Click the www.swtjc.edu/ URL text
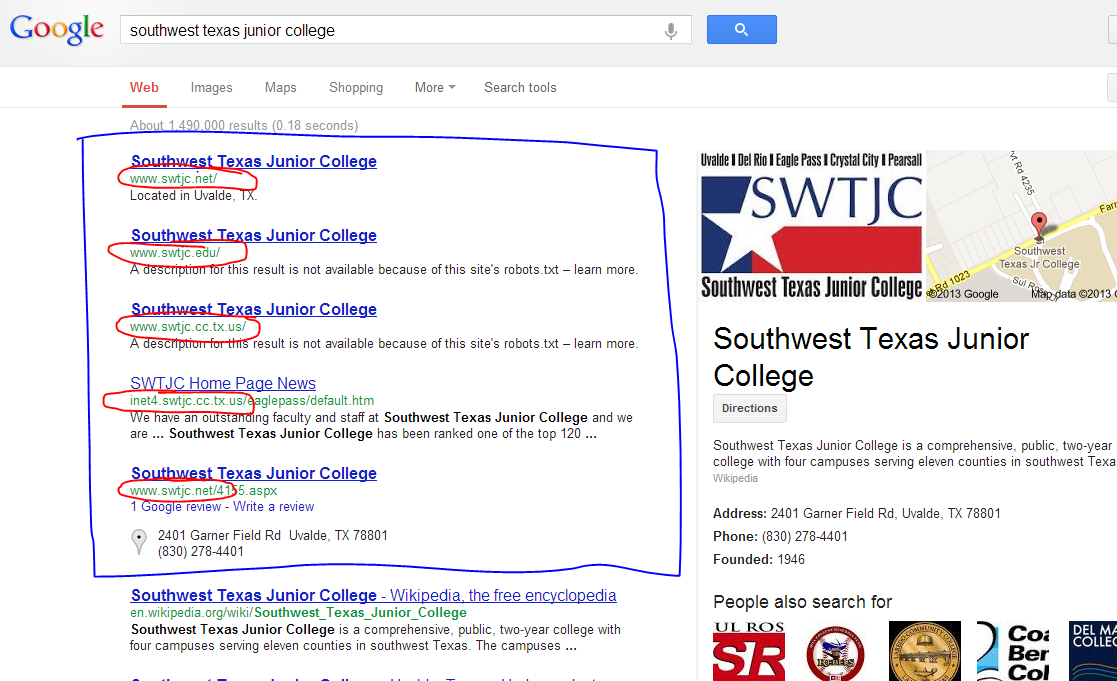This screenshot has height=681, width=1117. point(175,253)
